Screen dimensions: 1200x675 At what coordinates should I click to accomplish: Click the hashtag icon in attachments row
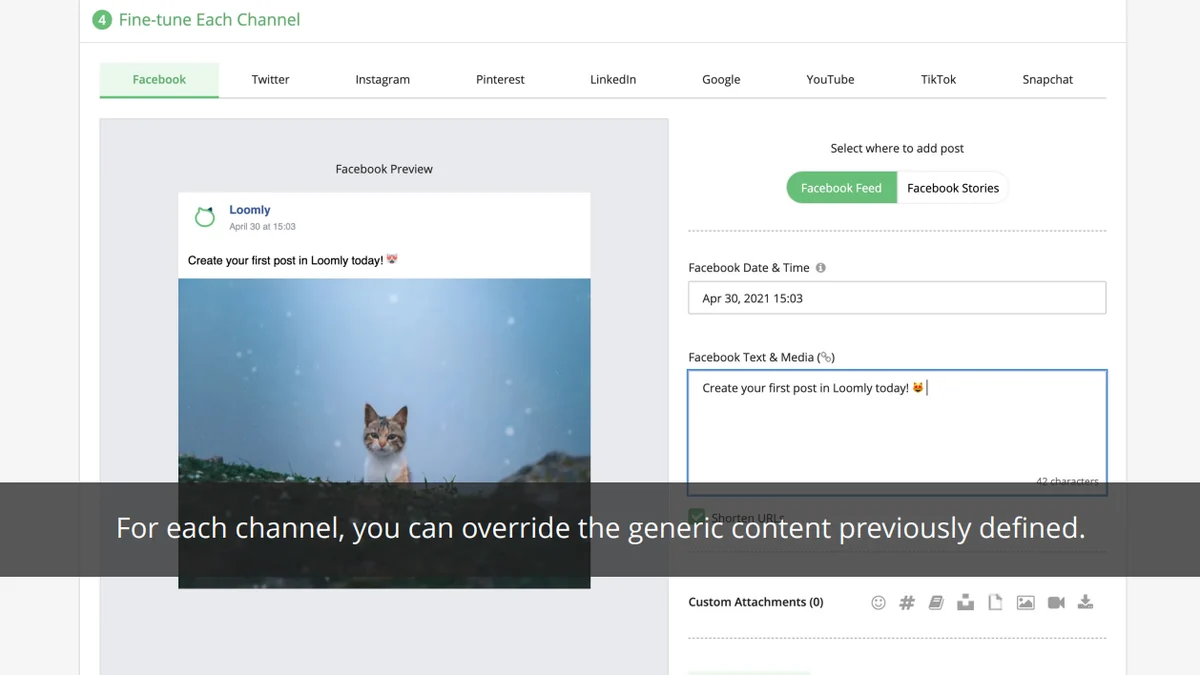[907, 602]
